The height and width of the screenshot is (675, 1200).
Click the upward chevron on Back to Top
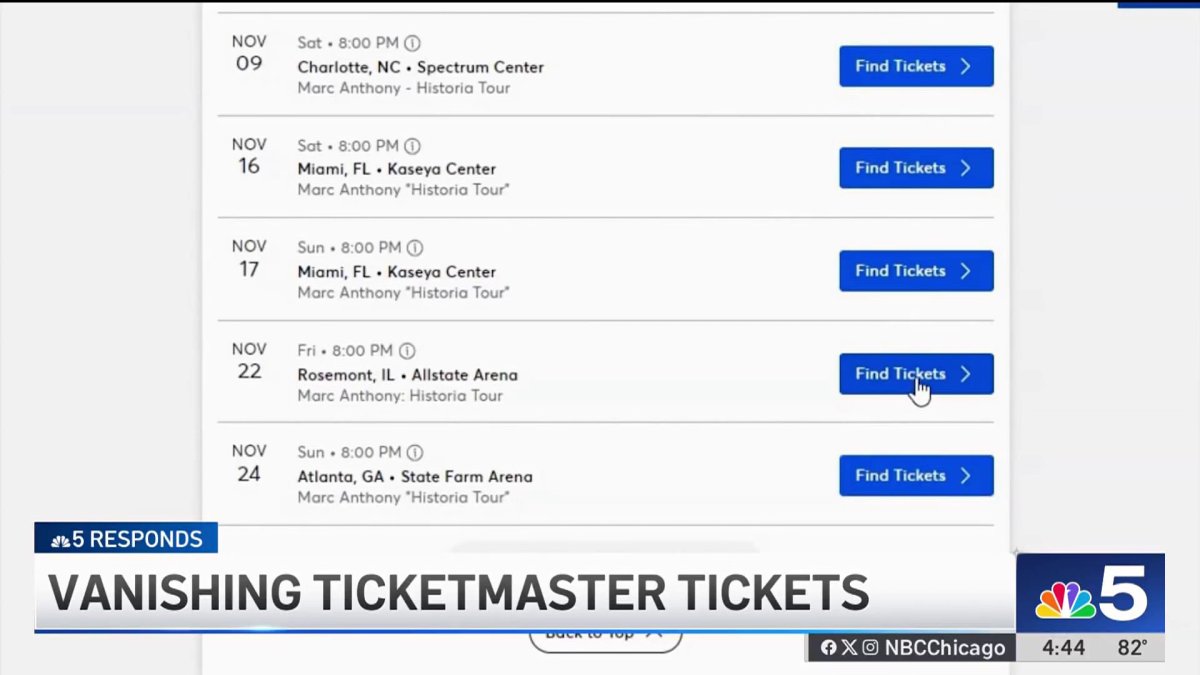point(655,633)
